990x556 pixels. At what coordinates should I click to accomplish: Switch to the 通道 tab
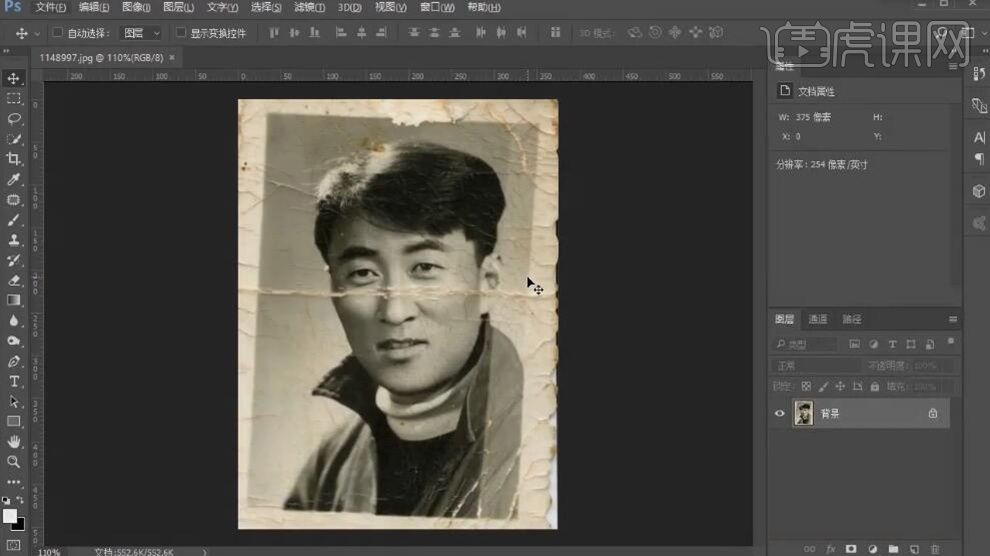point(818,319)
